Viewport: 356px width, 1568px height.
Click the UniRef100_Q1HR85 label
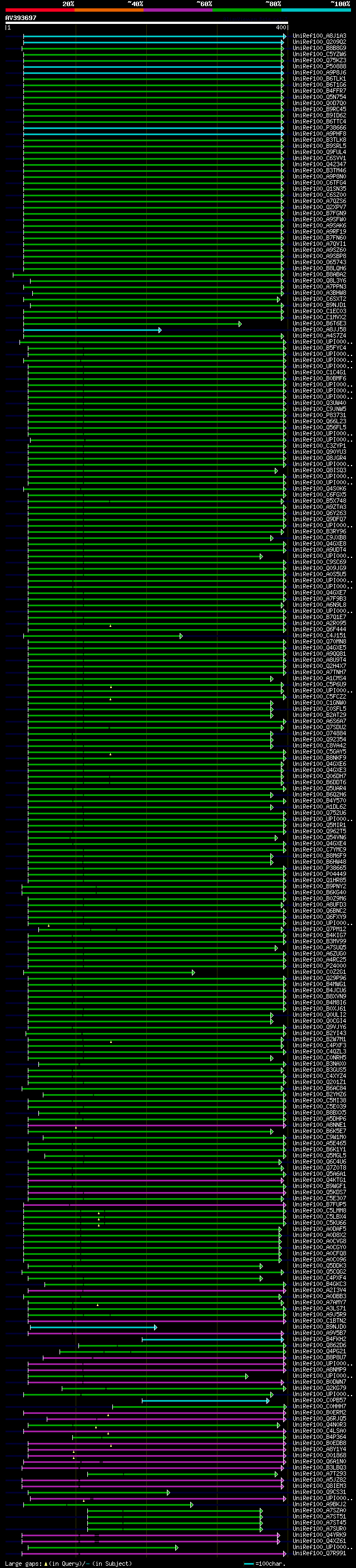point(319,880)
